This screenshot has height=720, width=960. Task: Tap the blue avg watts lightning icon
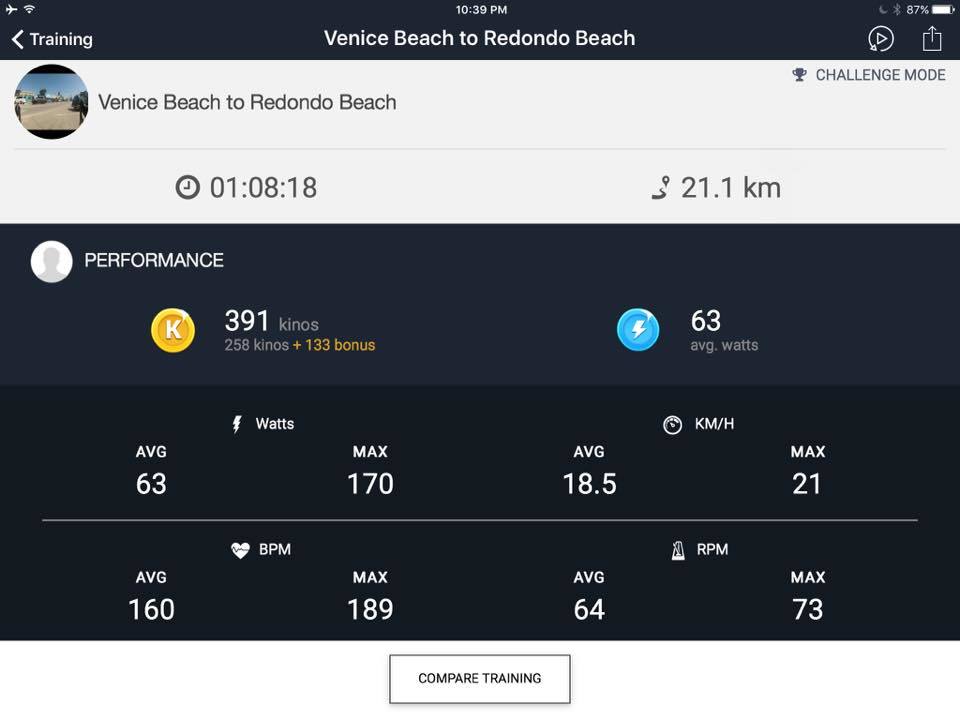tap(638, 329)
